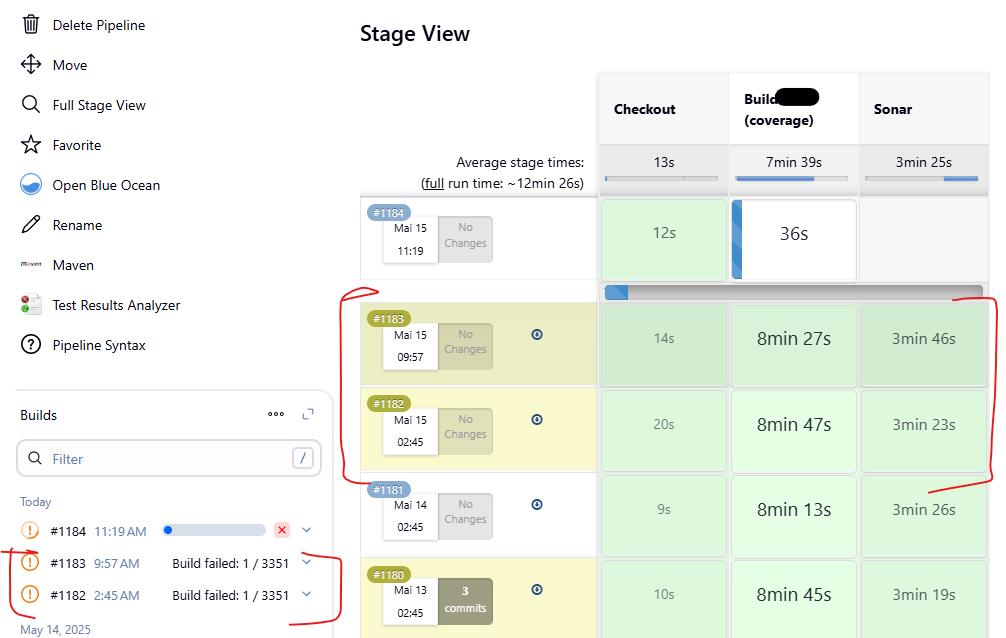The height and width of the screenshot is (638, 1006).
Task: Click the Rename pencil icon
Action: click(x=31, y=225)
